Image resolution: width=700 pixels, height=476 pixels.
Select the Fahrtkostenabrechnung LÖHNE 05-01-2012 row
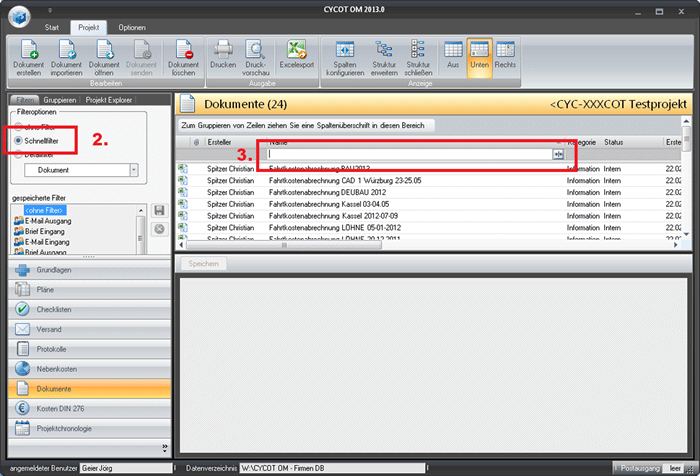tap(429, 228)
